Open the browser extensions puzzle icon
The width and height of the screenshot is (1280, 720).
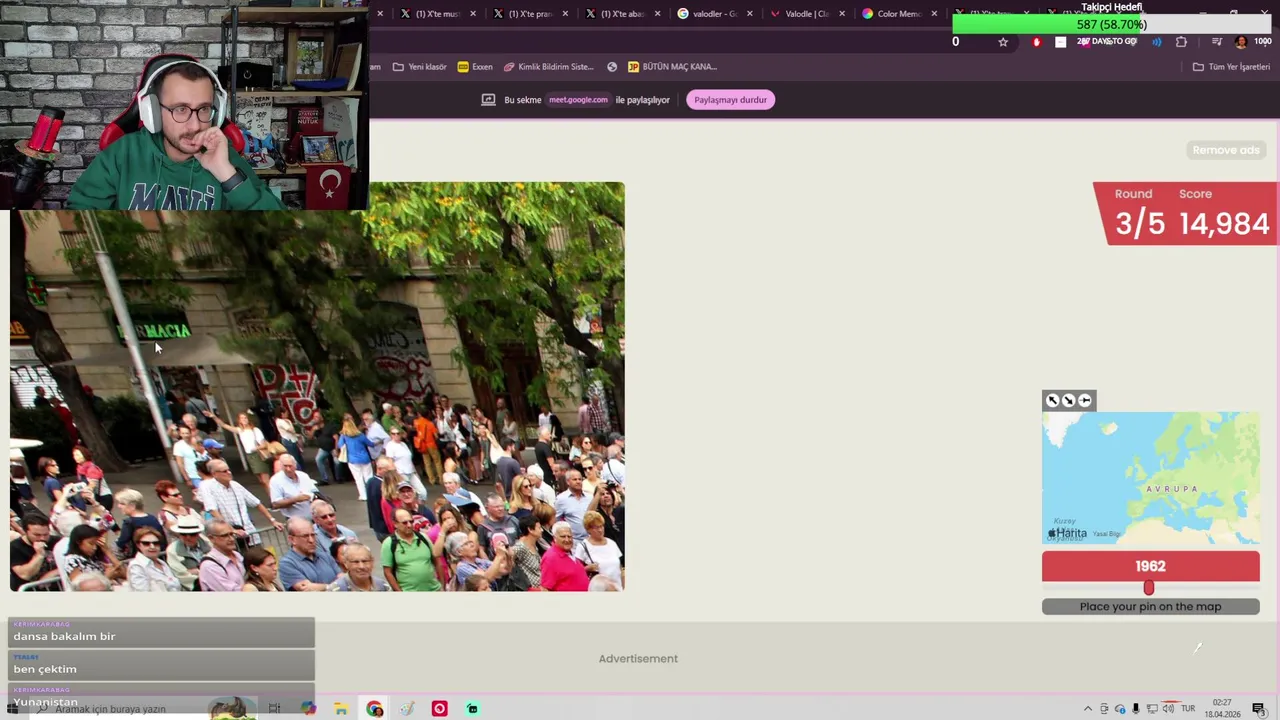tap(1182, 42)
